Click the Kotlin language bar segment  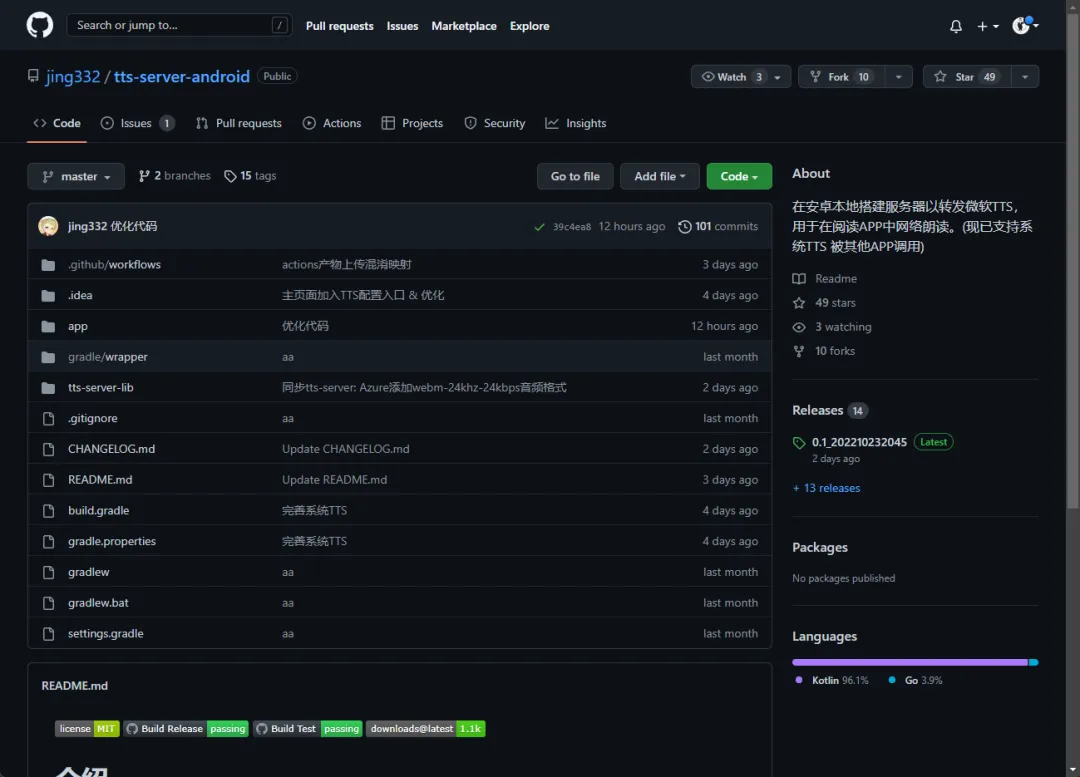coord(910,662)
